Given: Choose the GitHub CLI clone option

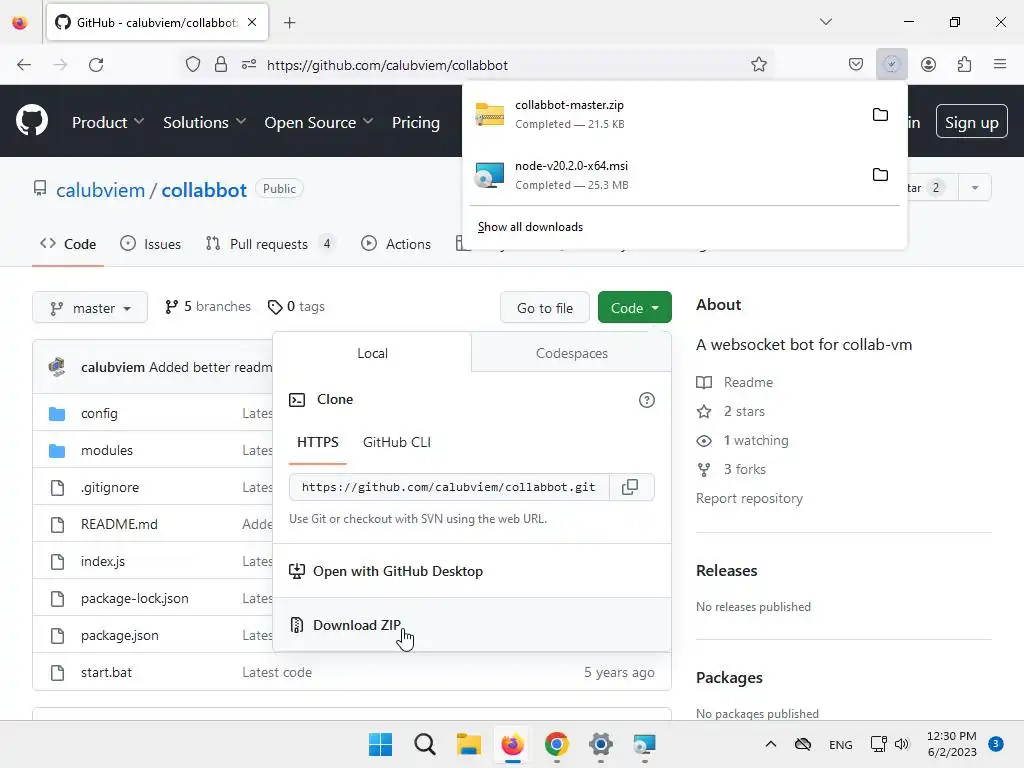Looking at the screenshot, I should pyautogui.click(x=396, y=442).
